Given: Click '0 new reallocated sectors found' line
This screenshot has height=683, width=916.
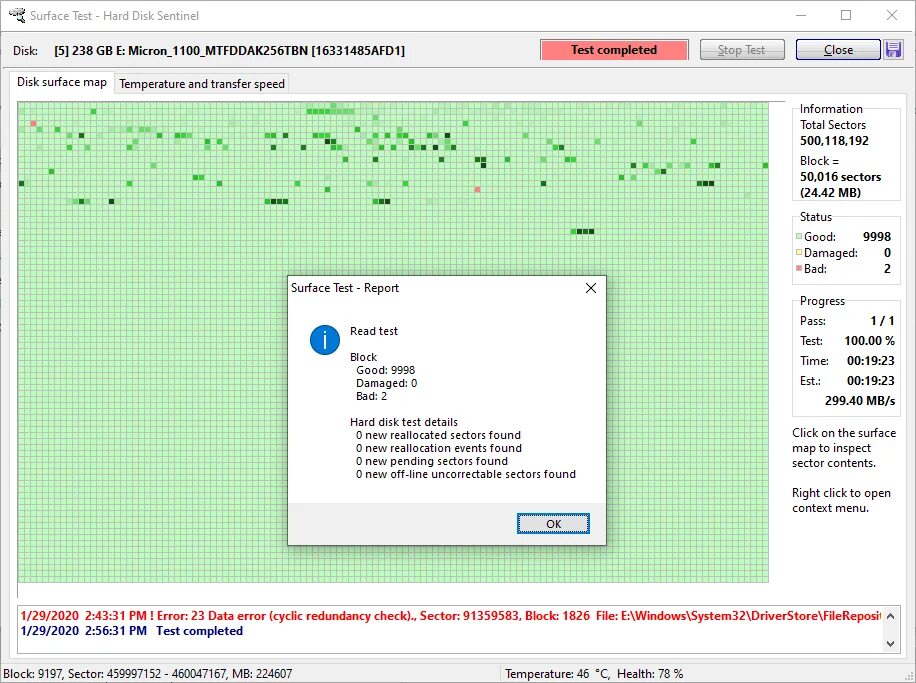Looking at the screenshot, I should (438, 435).
